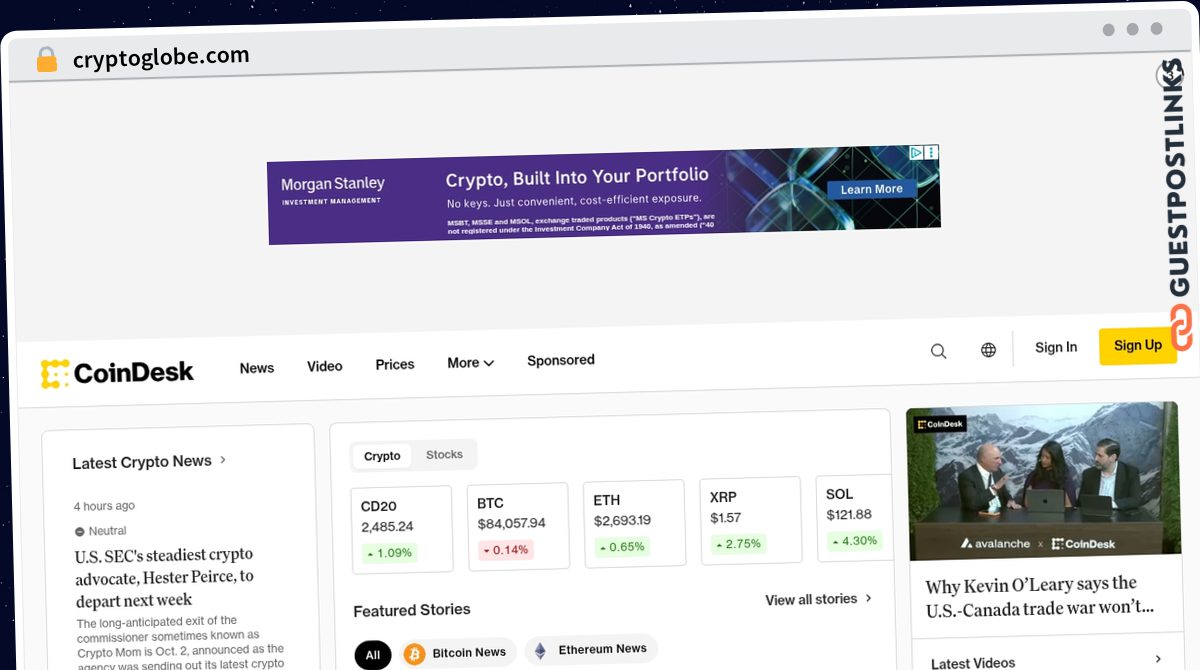The height and width of the screenshot is (670, 1200).
Task: Open the Hester Peirce SEC article headline
Action: (165, 577)
